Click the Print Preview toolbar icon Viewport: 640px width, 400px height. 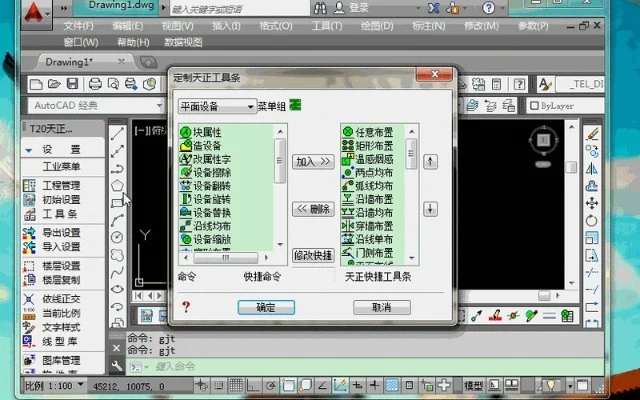(113, 84)
